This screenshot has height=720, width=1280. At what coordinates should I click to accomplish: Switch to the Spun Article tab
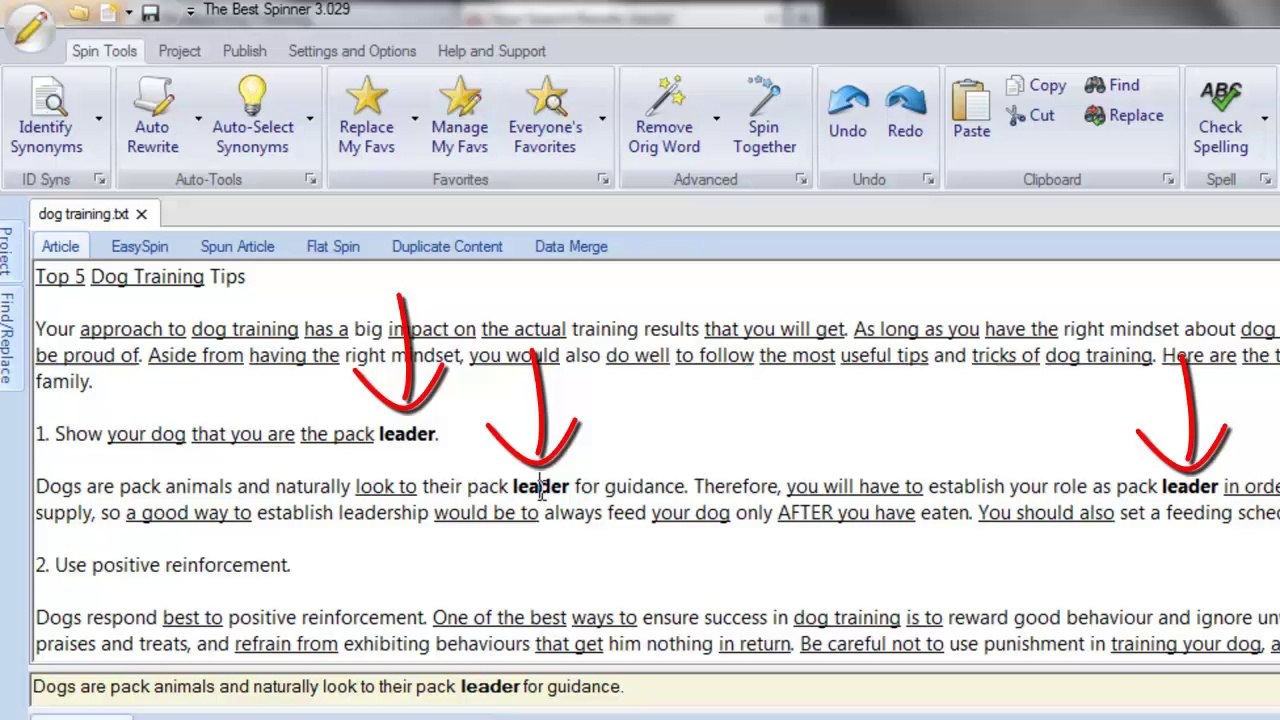point(237,246)
